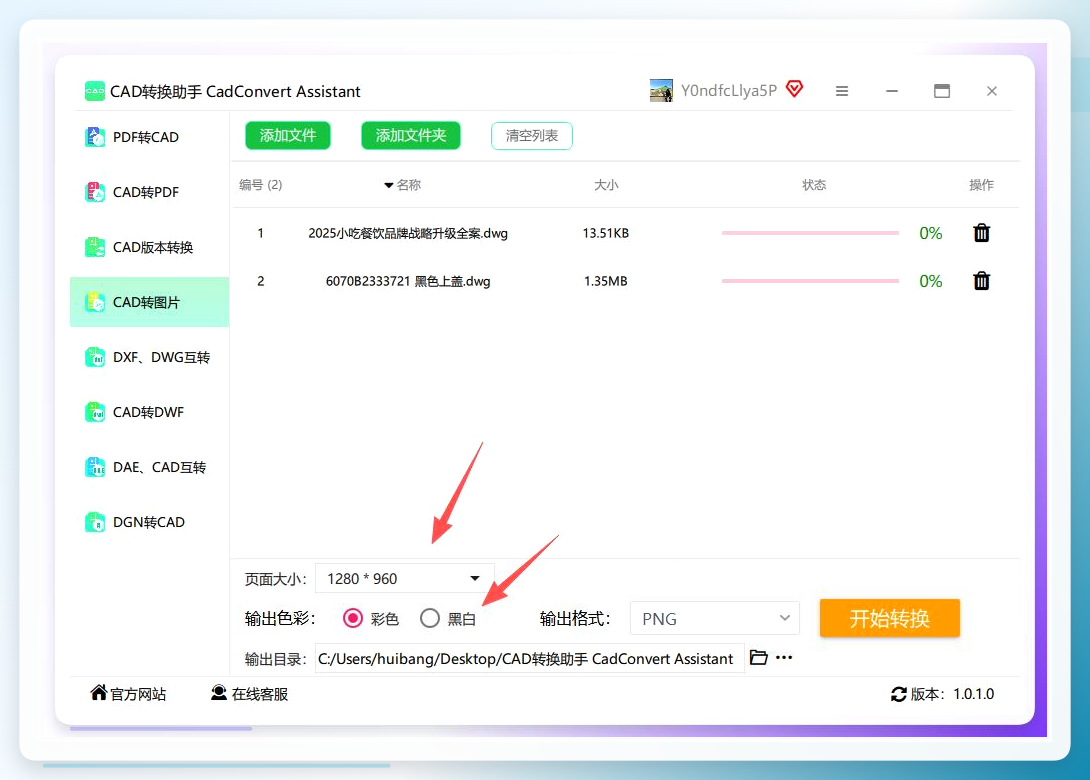This screenshot has width=1090, height=780.
Task: Select file 2025小吃餐饮品牌战略升级全案.dwg
Action: click(408, 233)
